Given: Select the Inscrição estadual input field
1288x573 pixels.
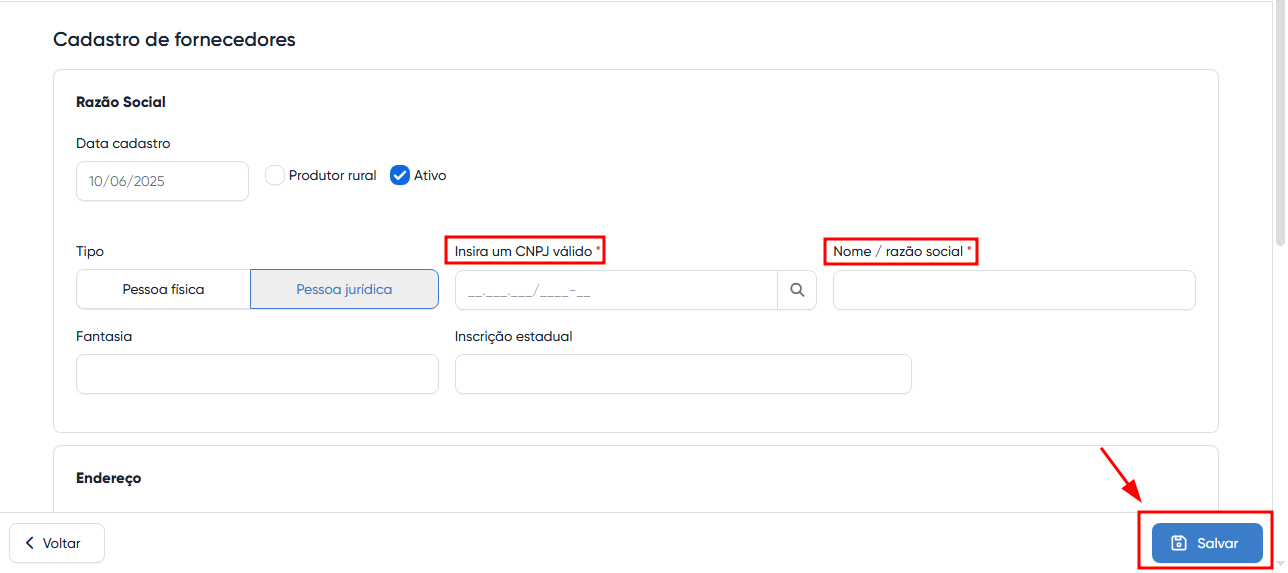Looking at the screenshot, I should pyautogui.click(x=682, y=374).
